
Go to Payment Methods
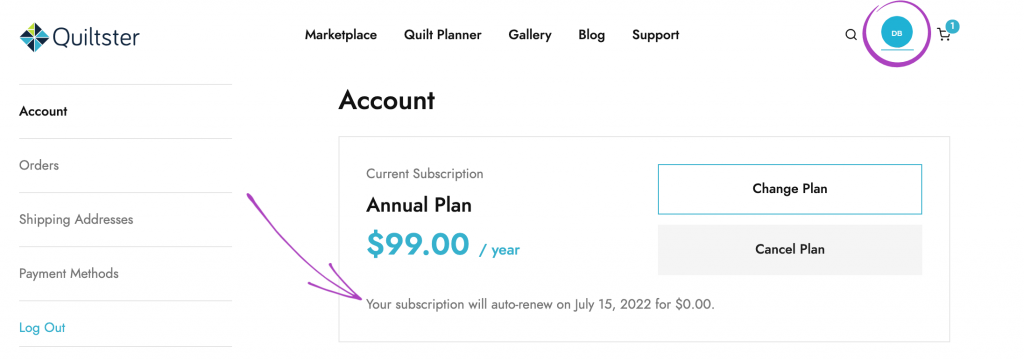[69, 273]
